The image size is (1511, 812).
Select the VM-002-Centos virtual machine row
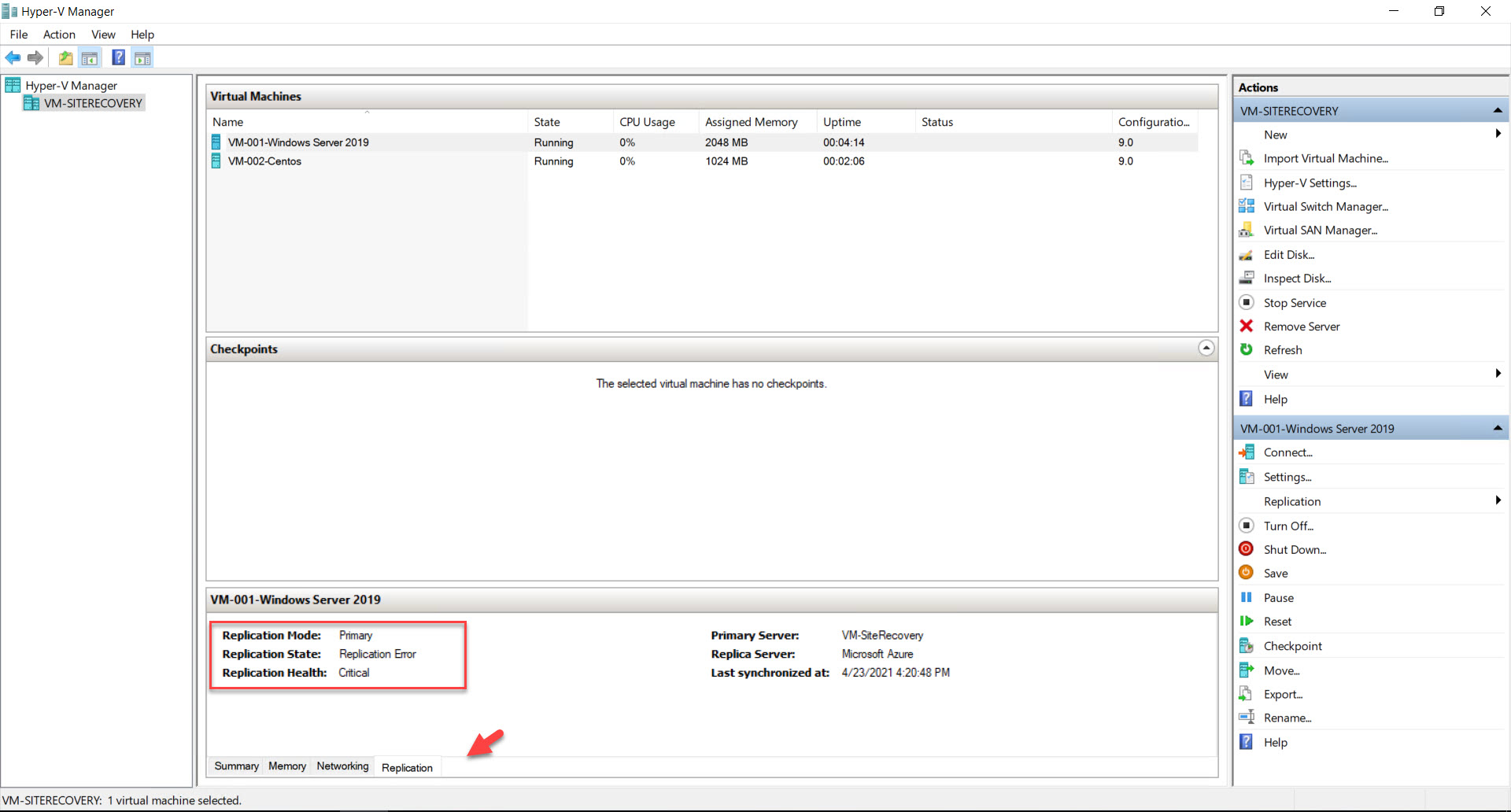coord(703,161)
